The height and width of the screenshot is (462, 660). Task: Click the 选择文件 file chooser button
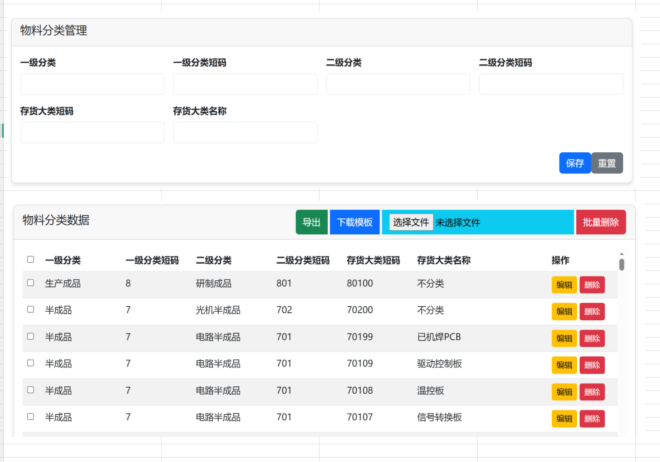click(410, 222)
